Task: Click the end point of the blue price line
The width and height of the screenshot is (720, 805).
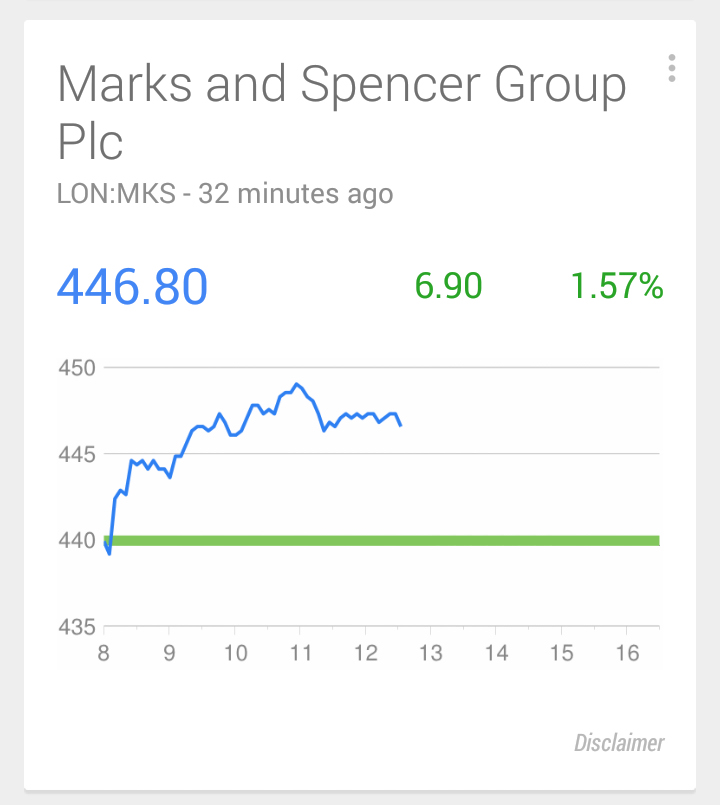Action: point(400,425)
